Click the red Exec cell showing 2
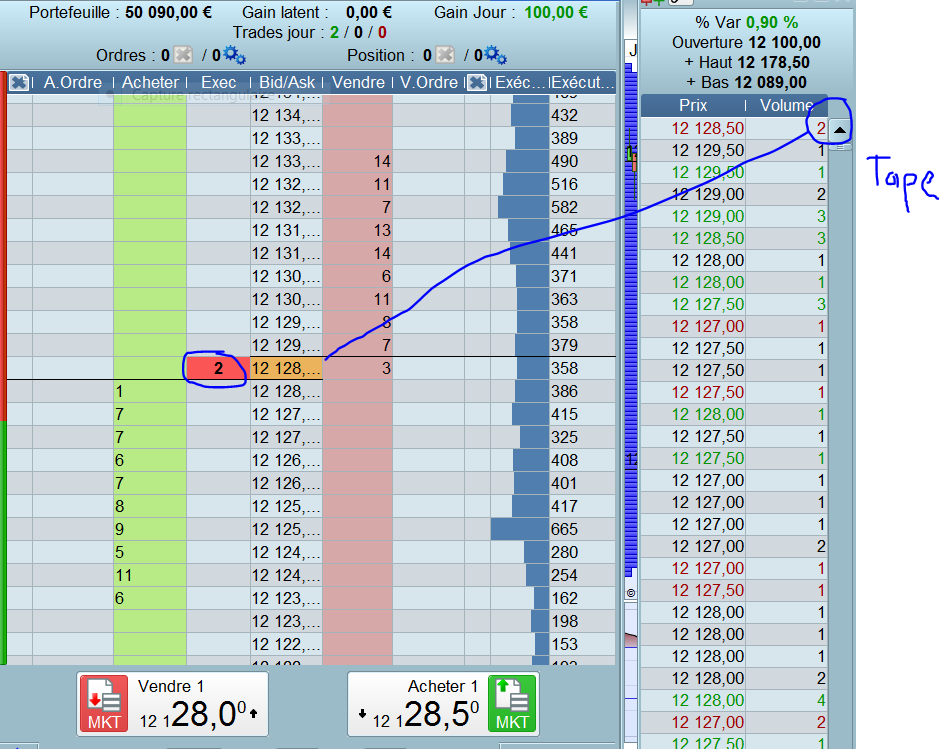 tap(217, 369)
